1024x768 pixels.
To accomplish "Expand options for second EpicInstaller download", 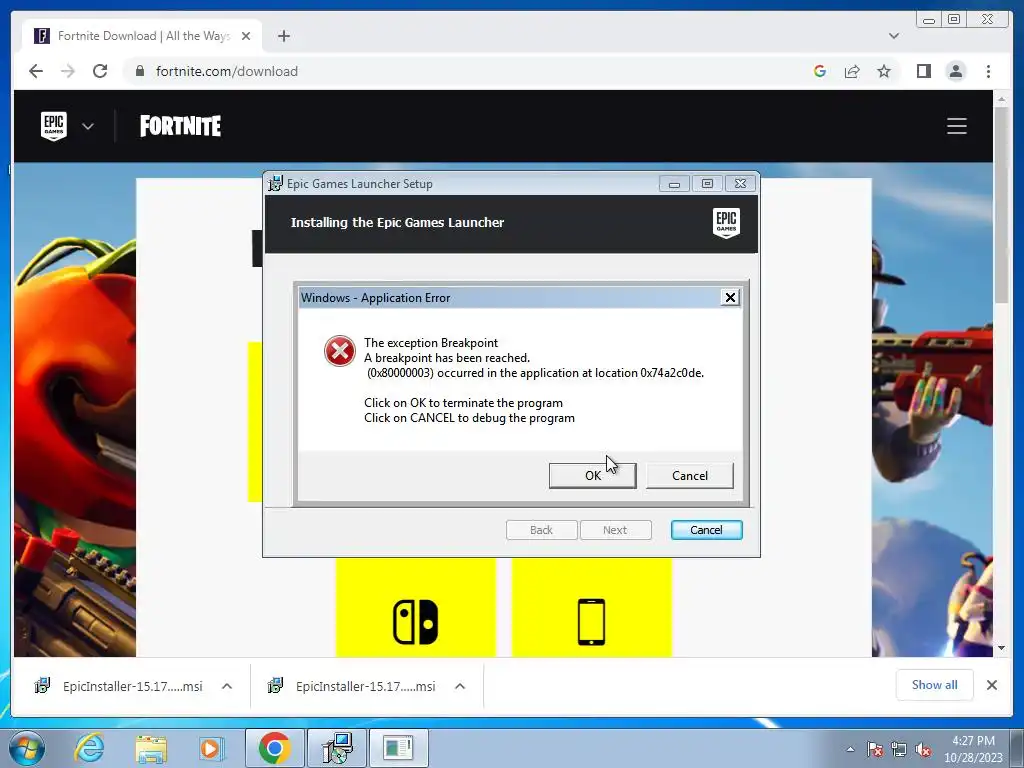I will pos(460,686).
